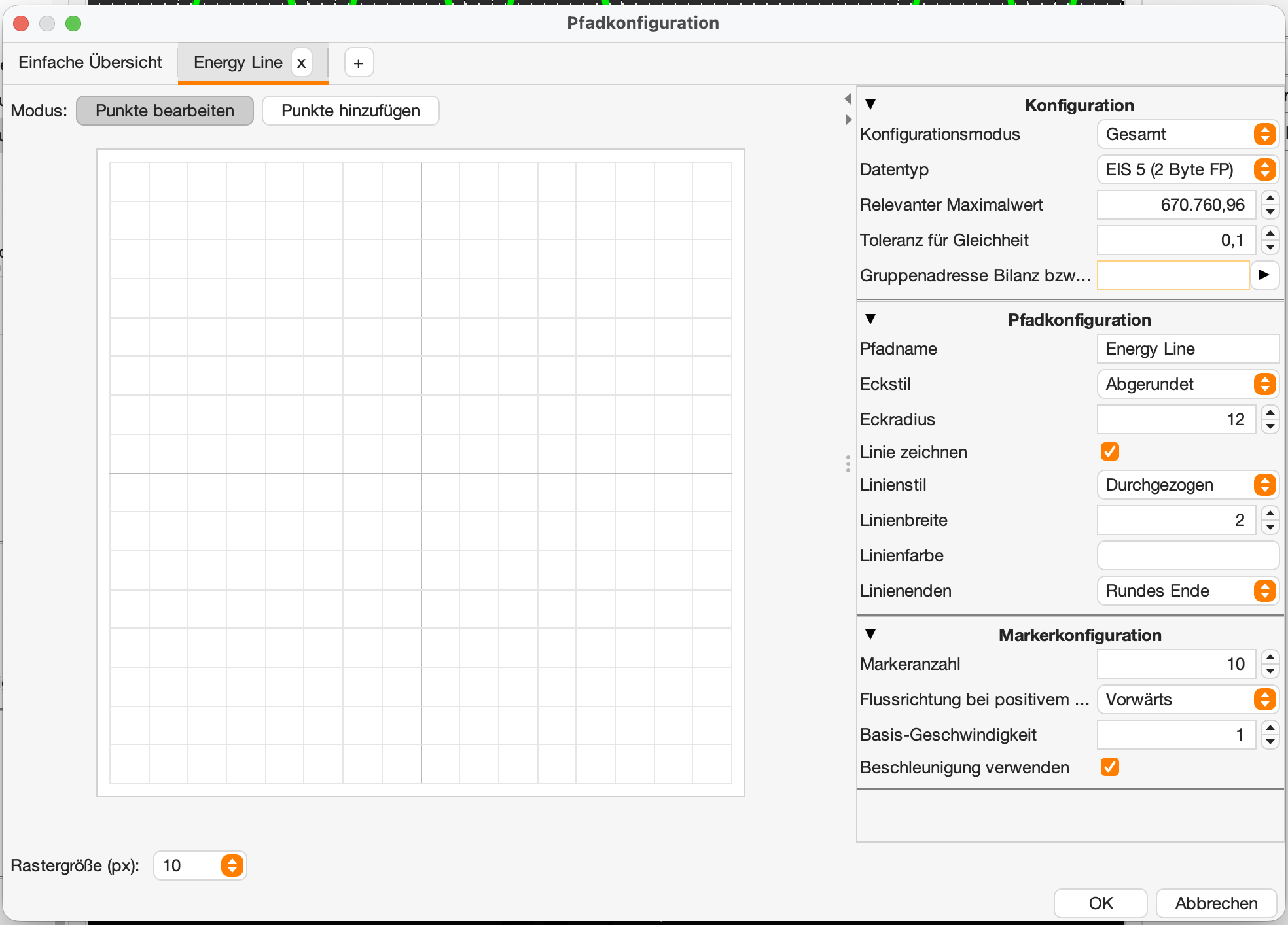Viewport: 1288px width, 925px height.
Task: Select the Energy Line tab
Action: pyautogui.click(x=238, y=62)
